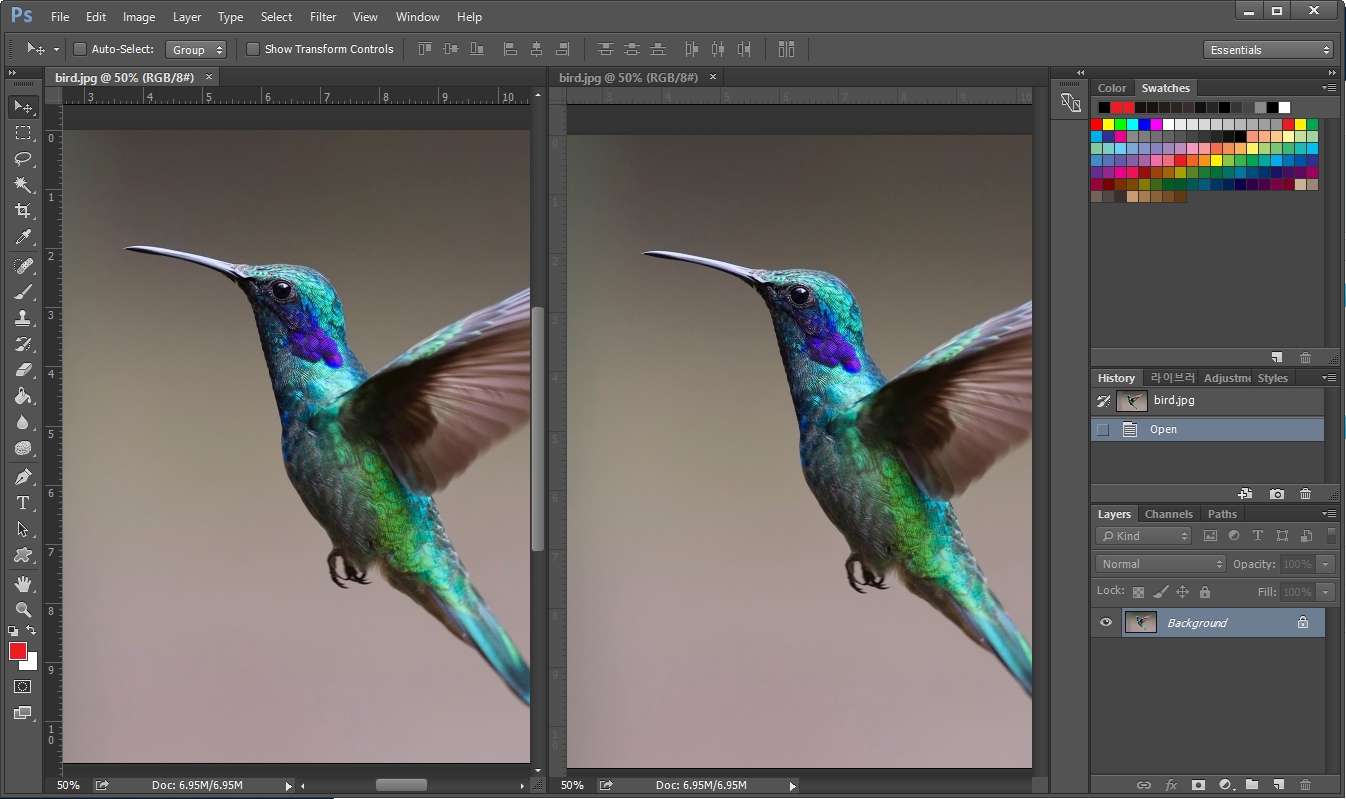Open the Layers panel options menu

1329,514
